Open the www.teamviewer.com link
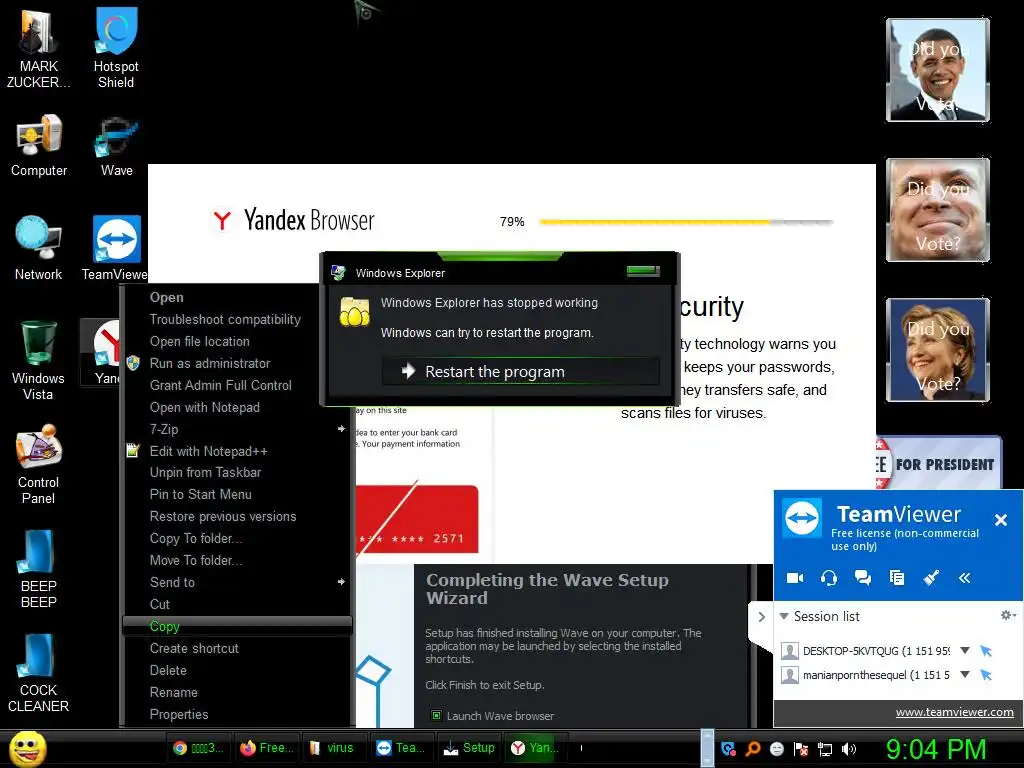The height and width of the screenshot is (768, 1024). pyautogui.click(x=954, y=712)
